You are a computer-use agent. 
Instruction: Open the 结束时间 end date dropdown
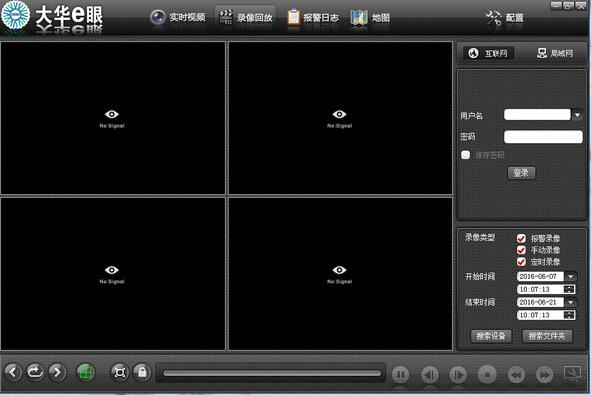click(x=571, y=302)
